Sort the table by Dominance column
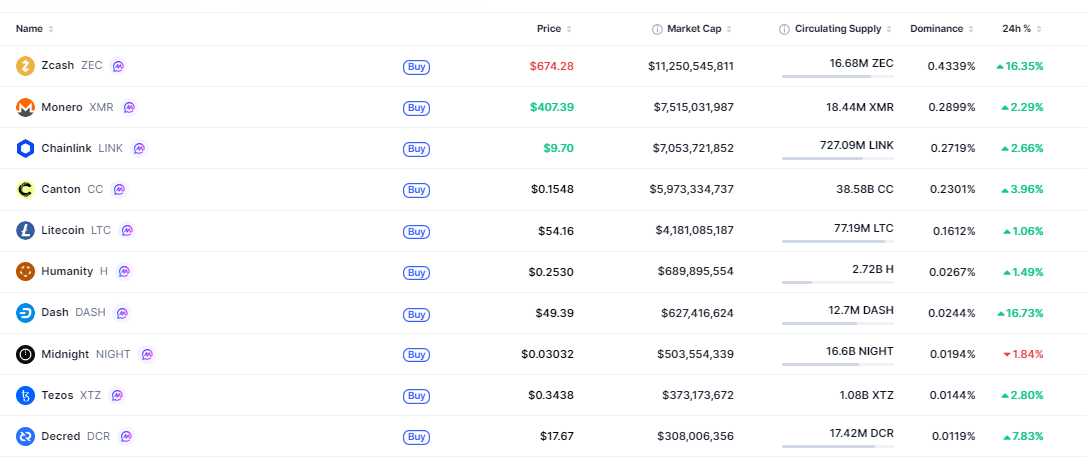Screen dimensions: 1087x461 click(941, 29)
